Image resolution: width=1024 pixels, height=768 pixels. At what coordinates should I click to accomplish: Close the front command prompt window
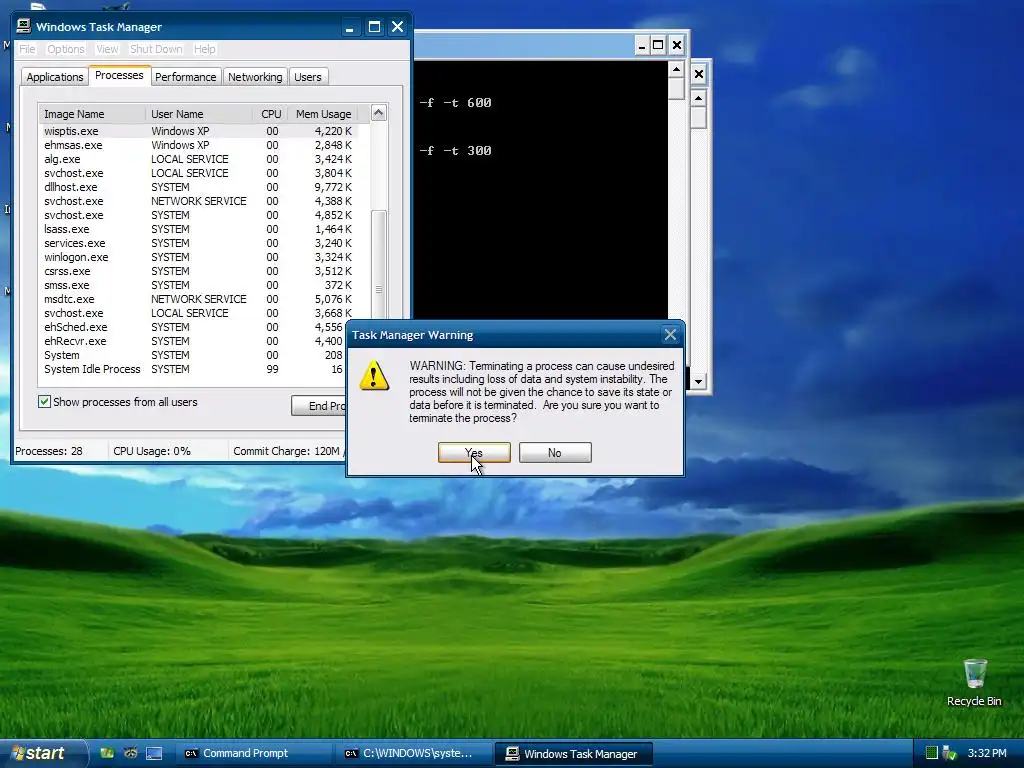(x=677, y=45)
